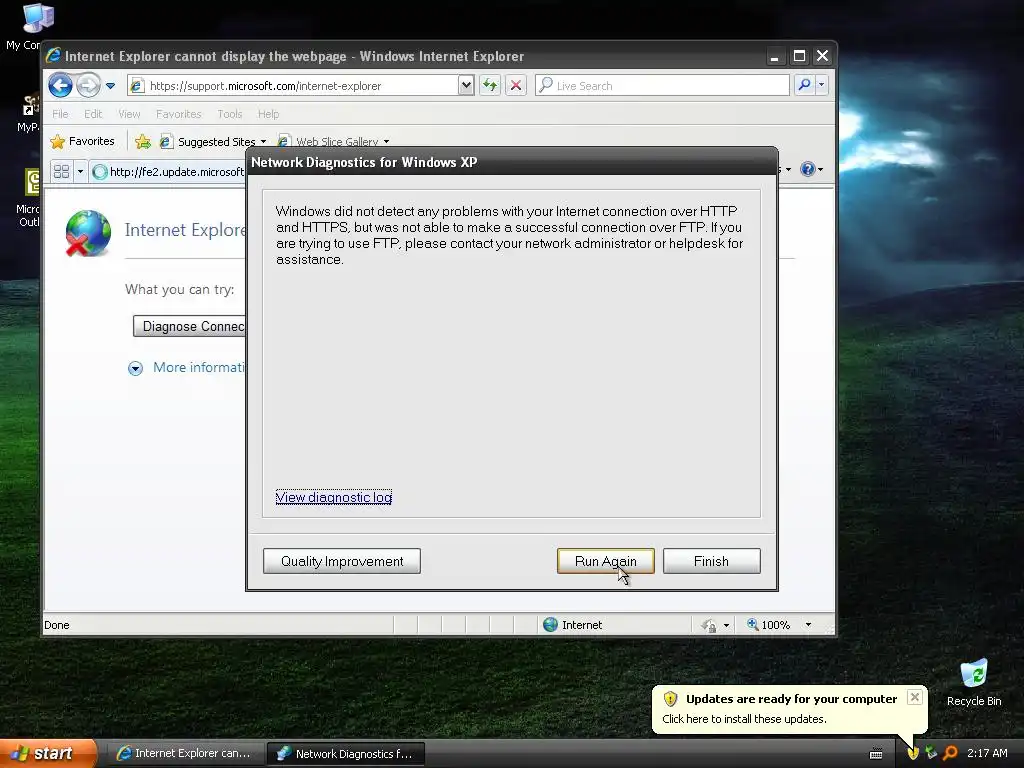
Task: Expand the tab list dropdown arrow
Action: pyautogui.click(x=80, y=171)
